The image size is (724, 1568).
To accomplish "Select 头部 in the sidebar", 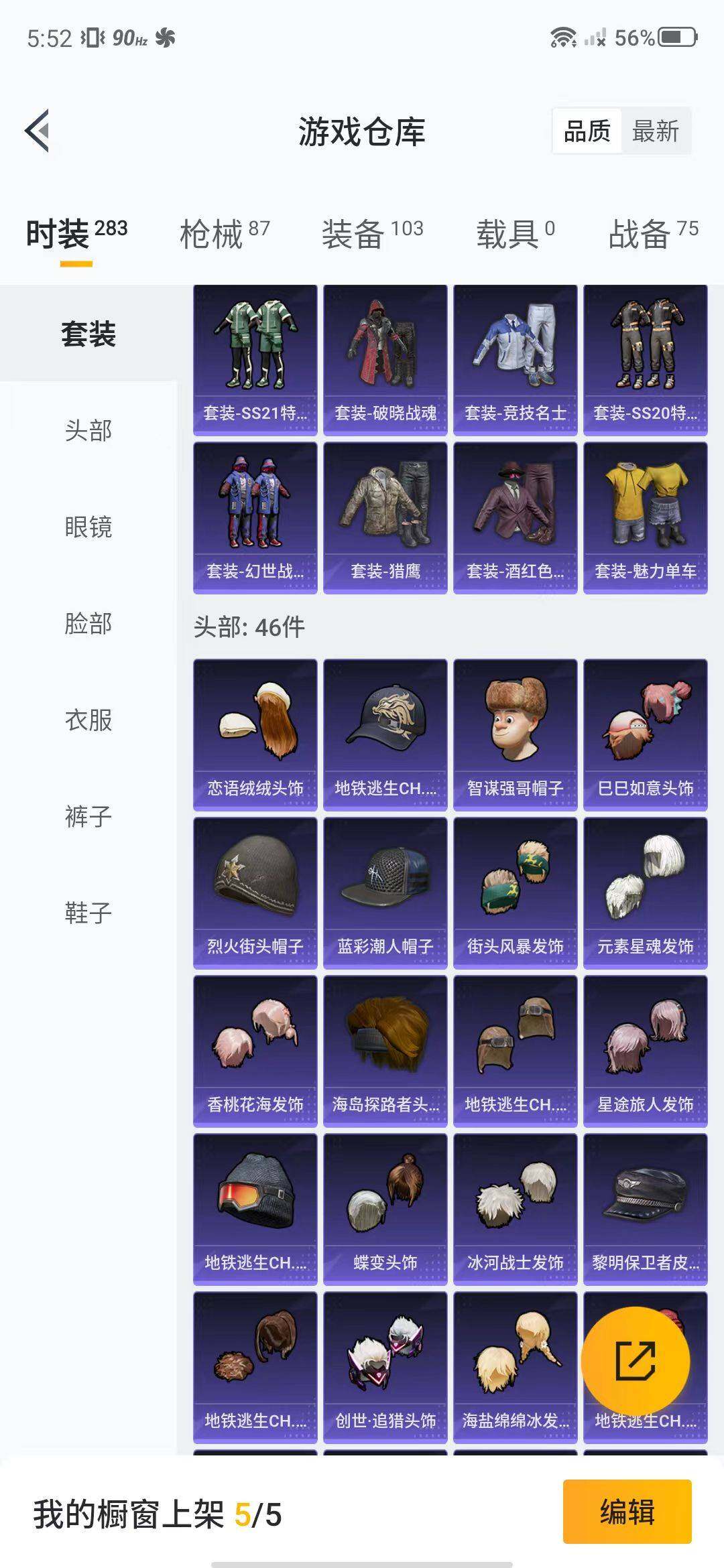I will [x=88, y=430].
